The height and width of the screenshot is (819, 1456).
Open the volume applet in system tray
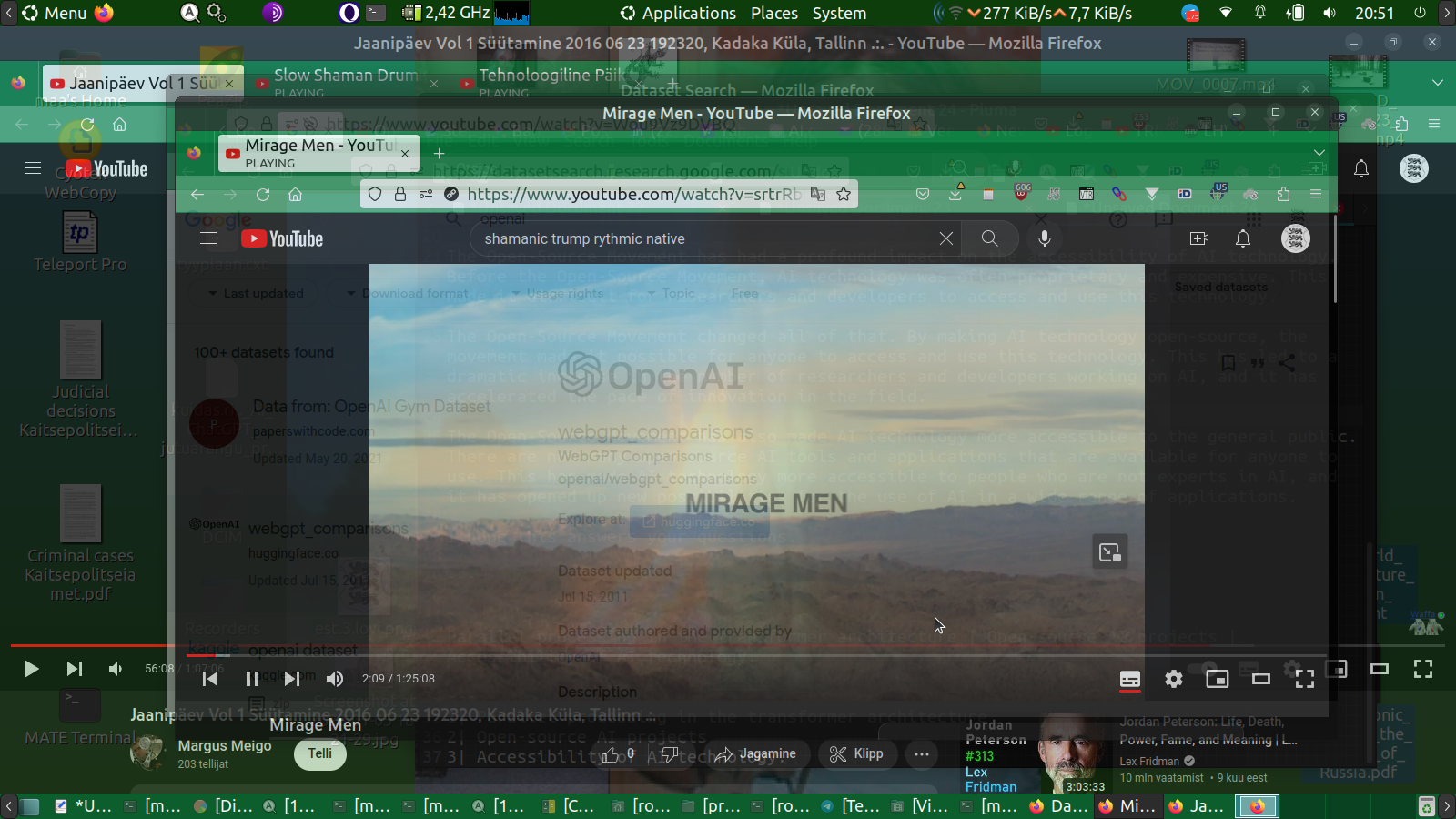[x=1330, y=13]
